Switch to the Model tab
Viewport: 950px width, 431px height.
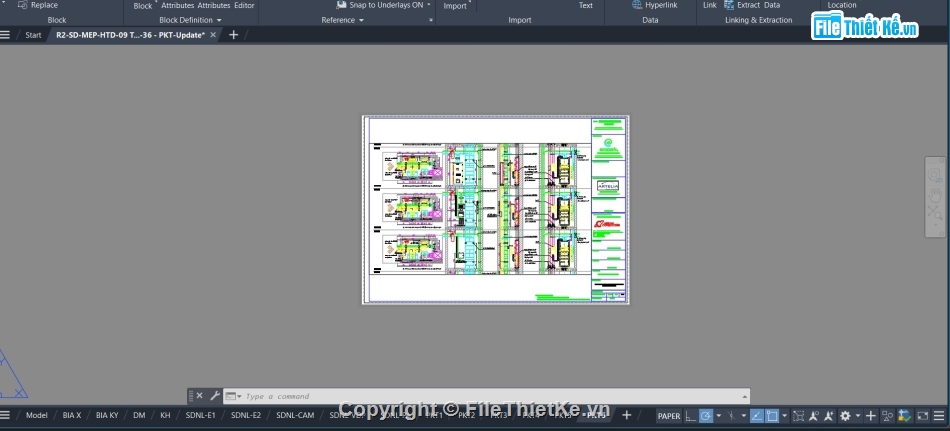tap(36, 415)
